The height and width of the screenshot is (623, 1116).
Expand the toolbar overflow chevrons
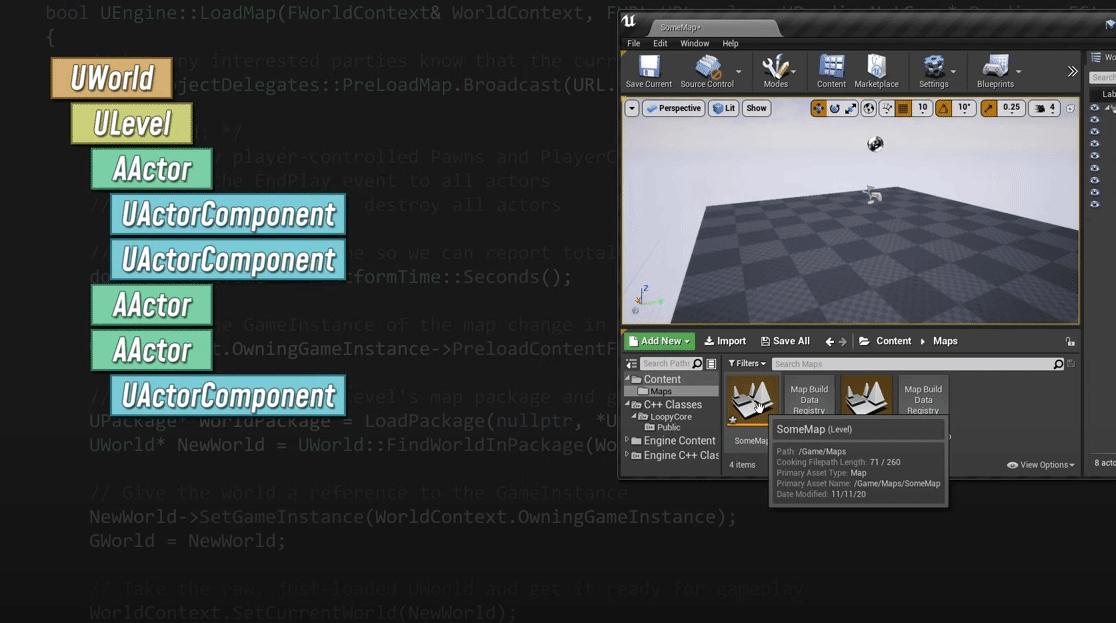pyautogui.click(x=1073, y=71)
